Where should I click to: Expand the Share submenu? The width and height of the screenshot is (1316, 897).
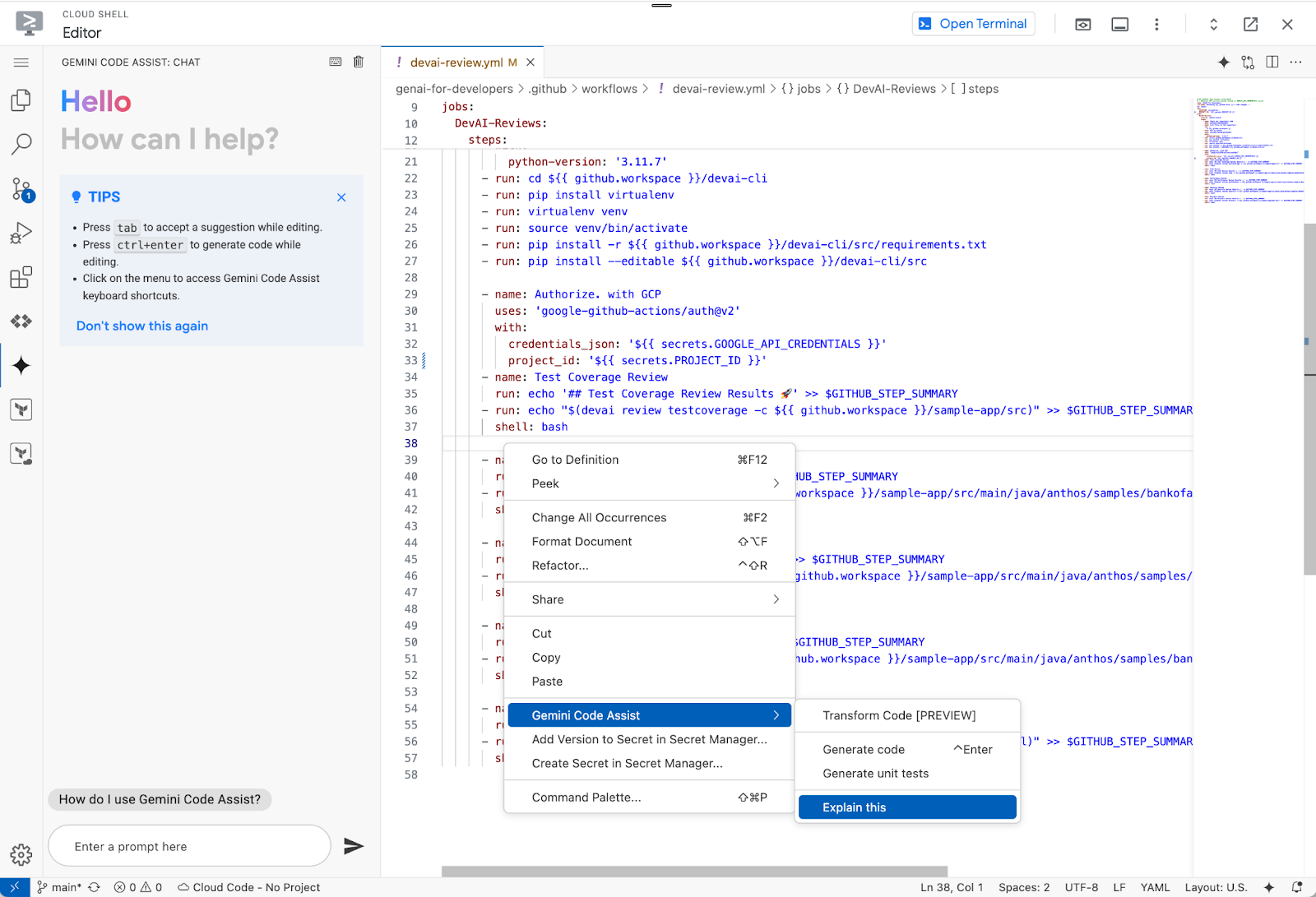pyautogui.click(x=650, y=599)
